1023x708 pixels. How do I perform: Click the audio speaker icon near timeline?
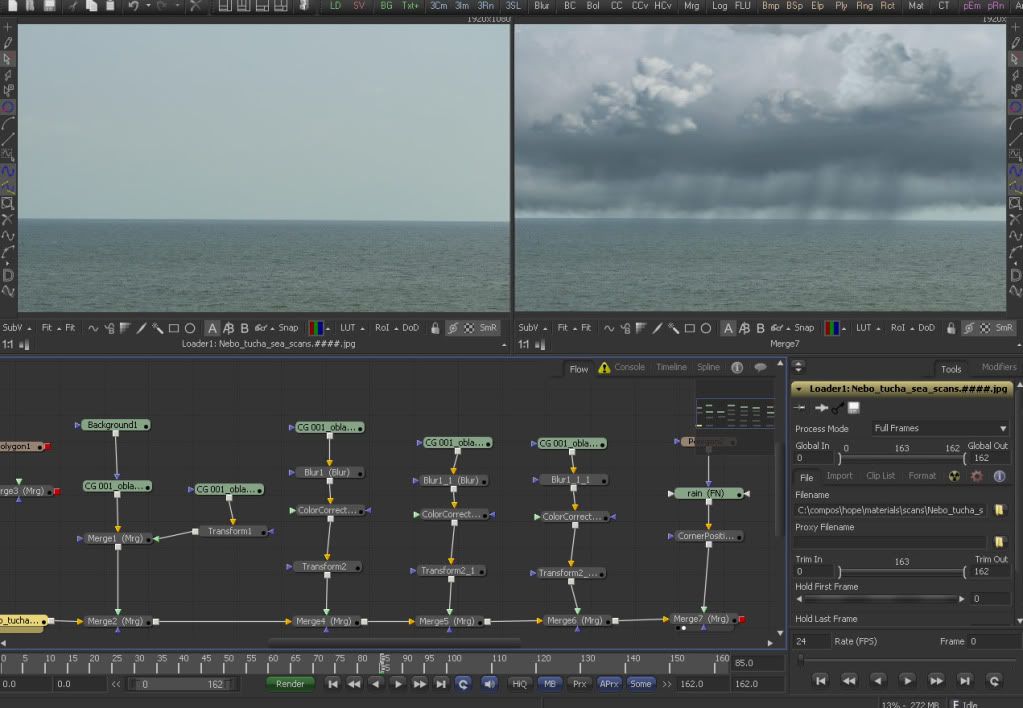(x=489, y=684)
